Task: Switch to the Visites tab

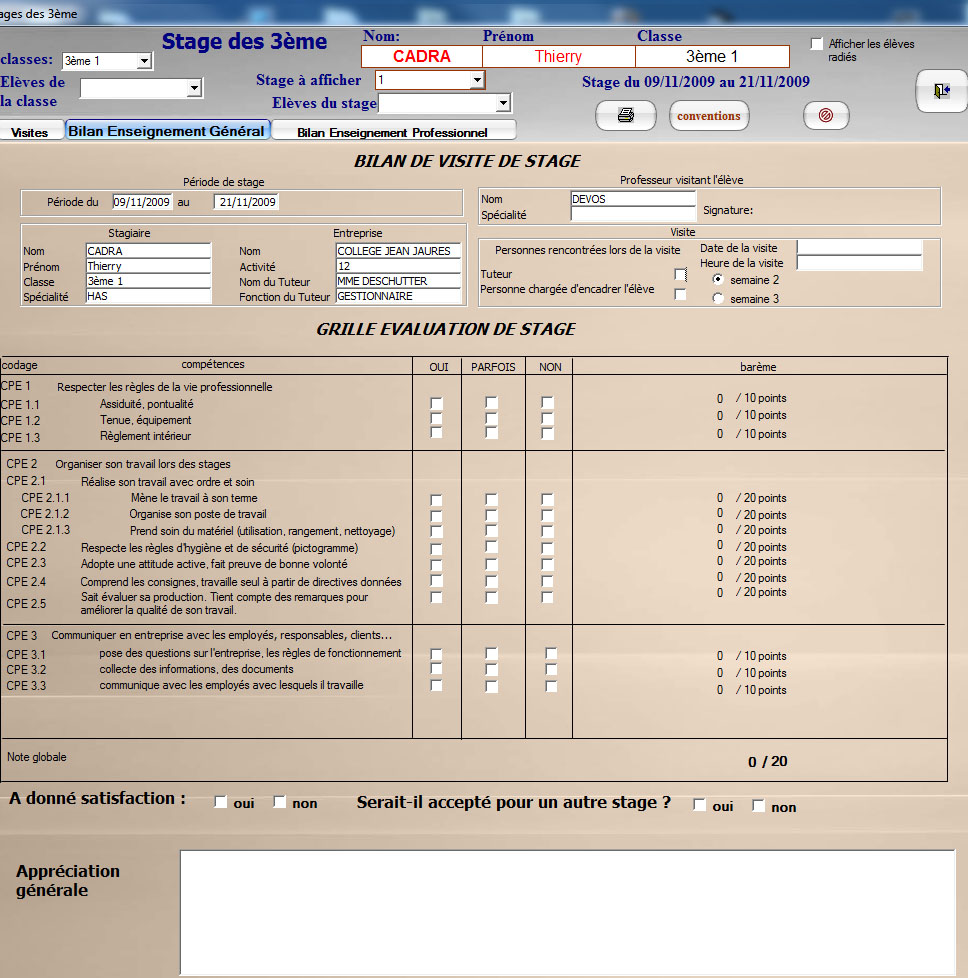Action: point(30,132)
